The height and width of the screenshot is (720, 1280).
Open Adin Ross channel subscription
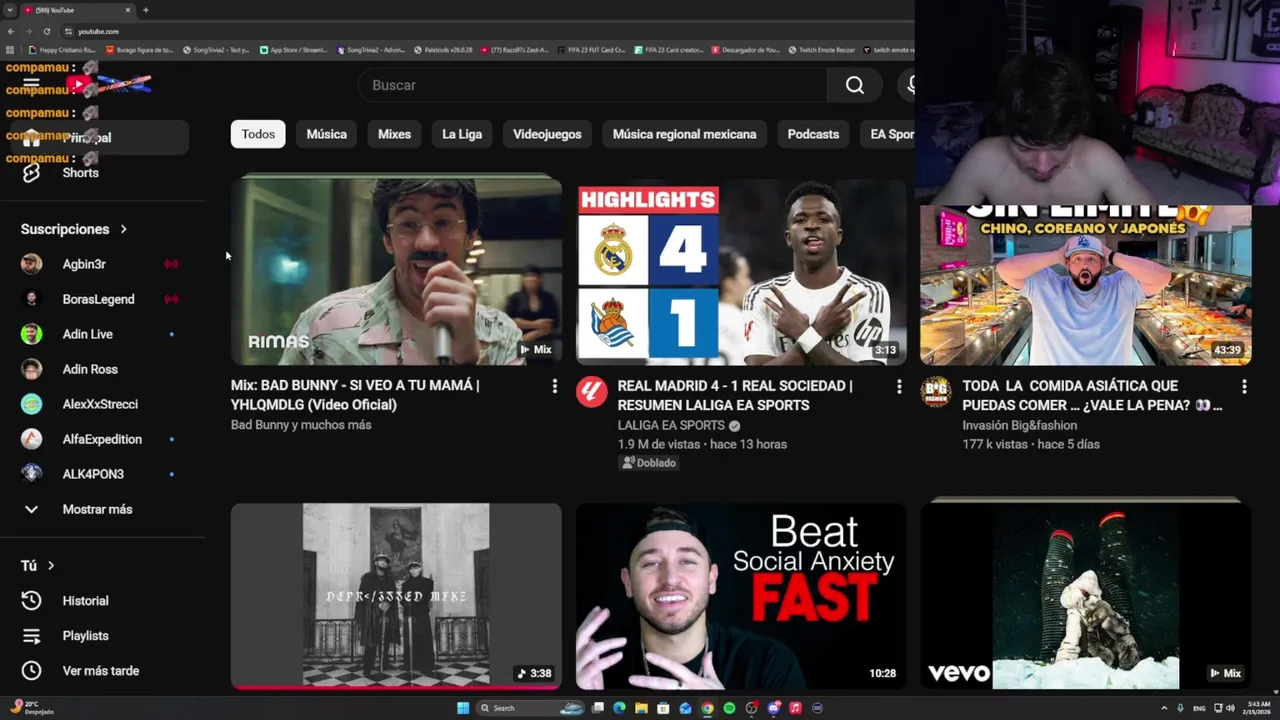(102, 369)
